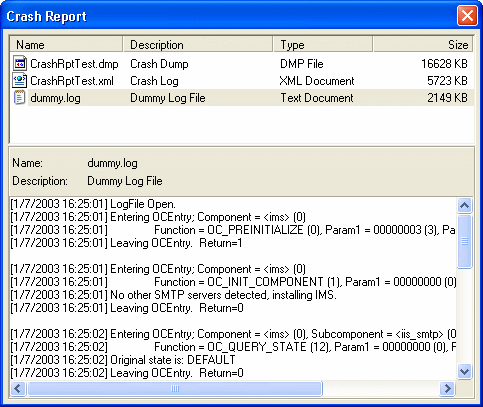Select the CrashRptTest.dmp file icon
The width and height of the screenshot is (483, 407).
20,63
